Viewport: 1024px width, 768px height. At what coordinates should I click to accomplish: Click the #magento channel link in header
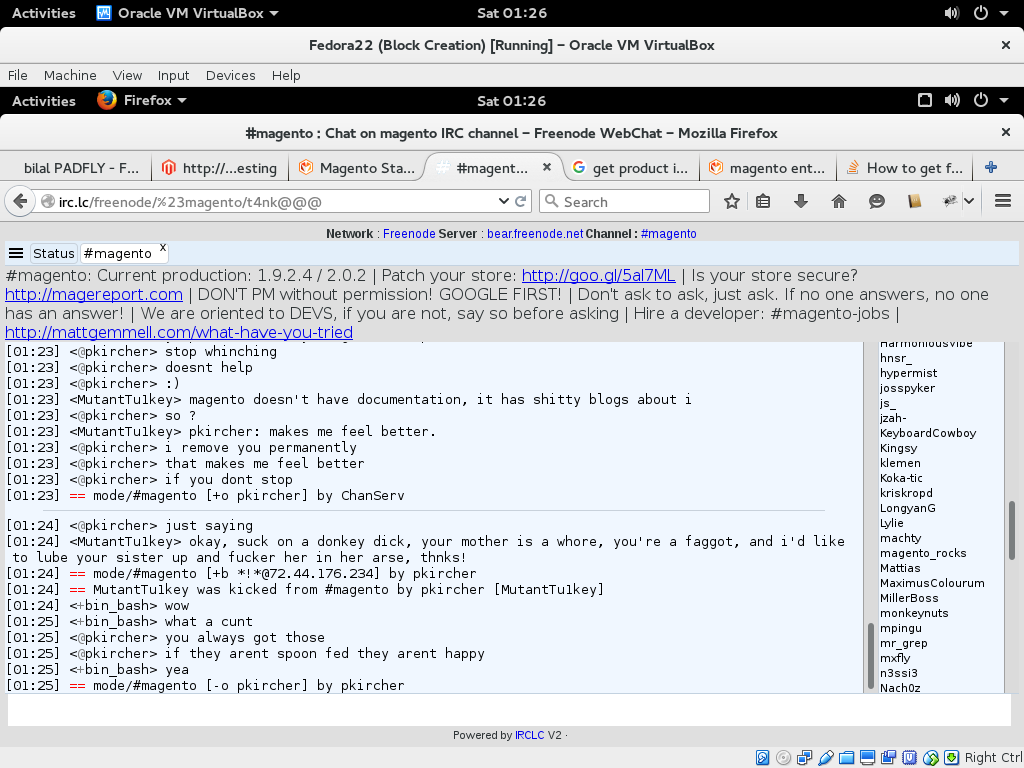click(668, 234)
